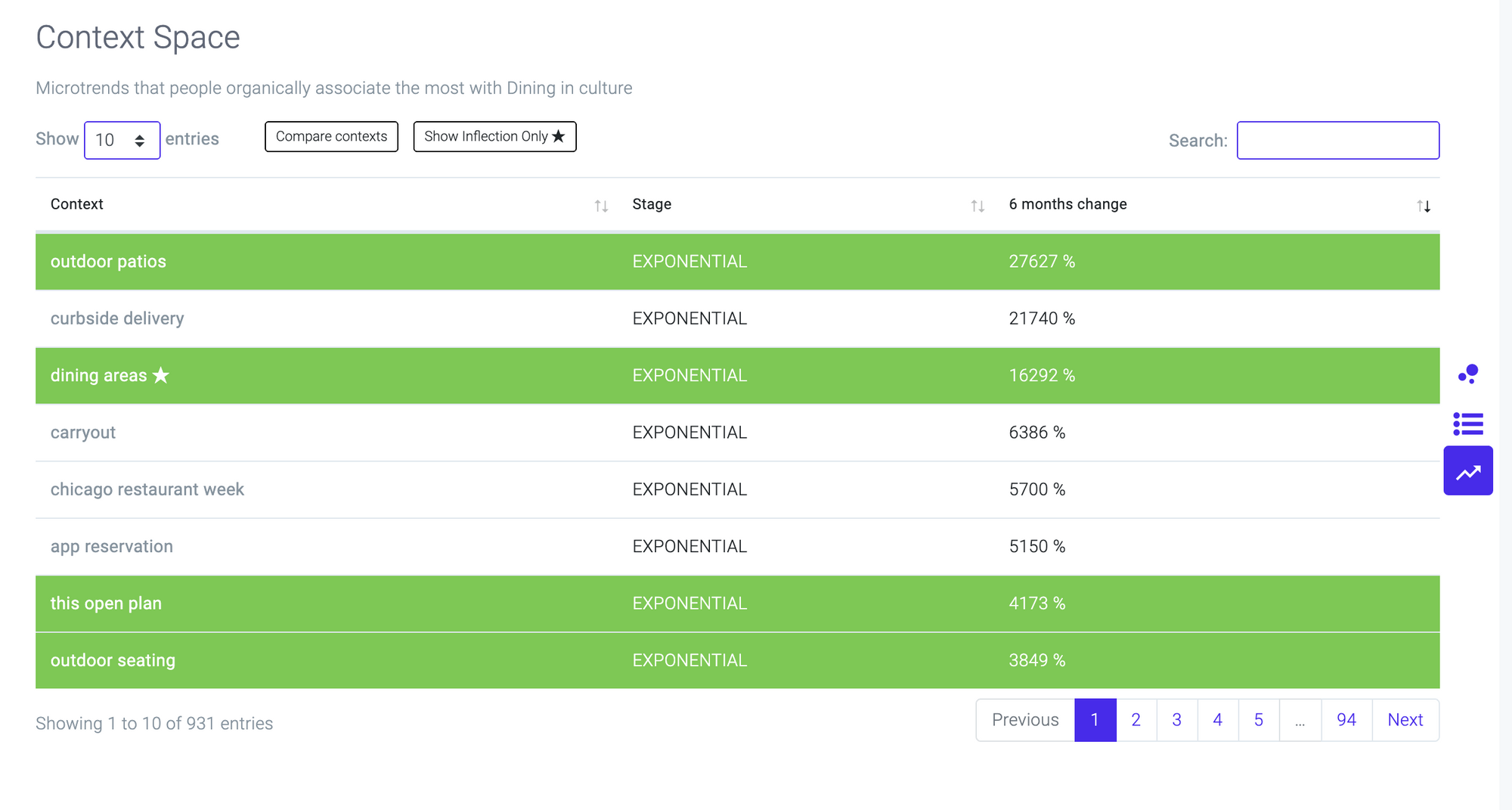Image resolution: width=1512 pixels, height=810 pixels.
Task: Select the trend line chart icon
Action: pos(1468,471)
